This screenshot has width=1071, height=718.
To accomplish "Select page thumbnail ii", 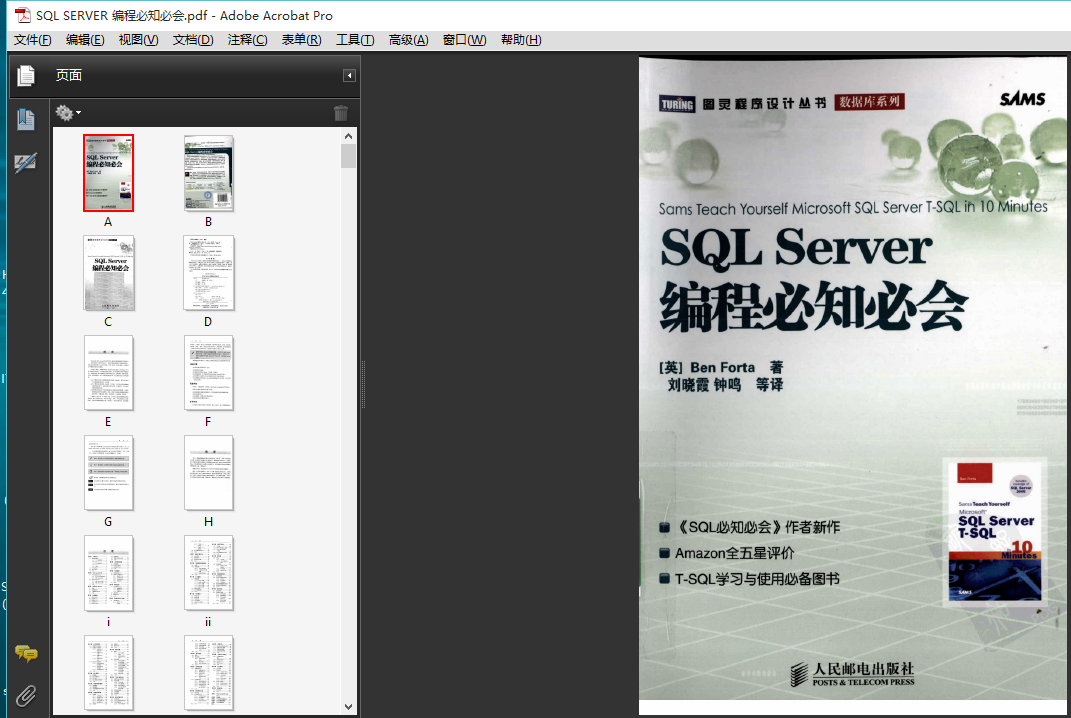I will [208, 573].
